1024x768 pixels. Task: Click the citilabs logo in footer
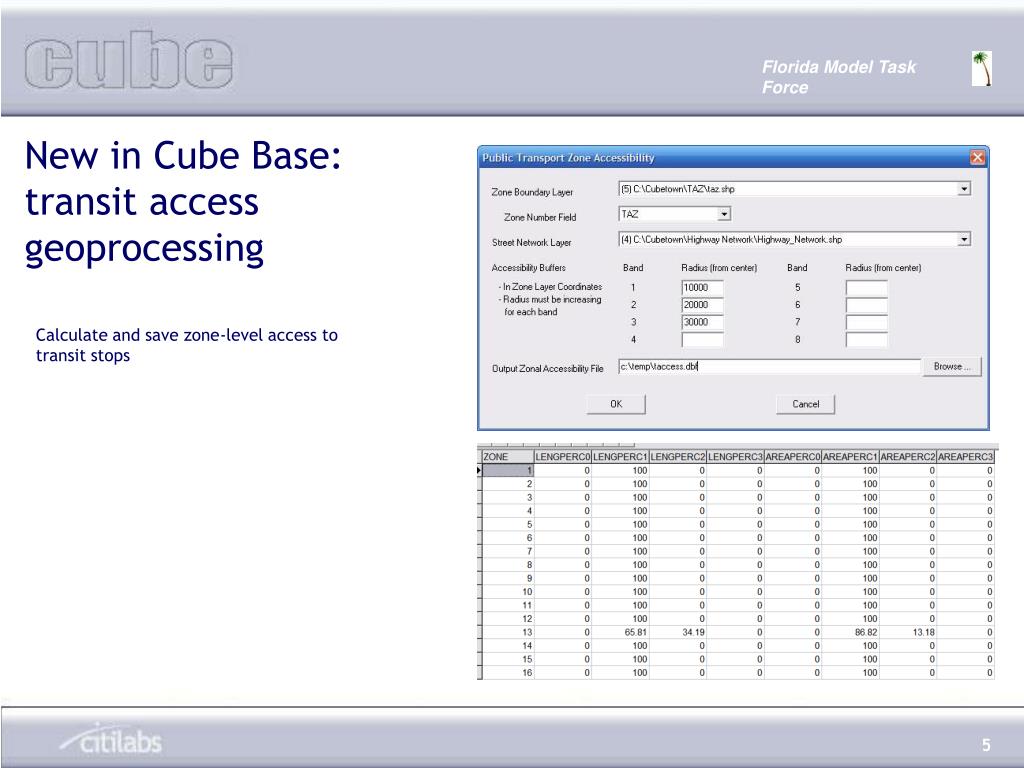pyautogui.click(x=111, y=739)
